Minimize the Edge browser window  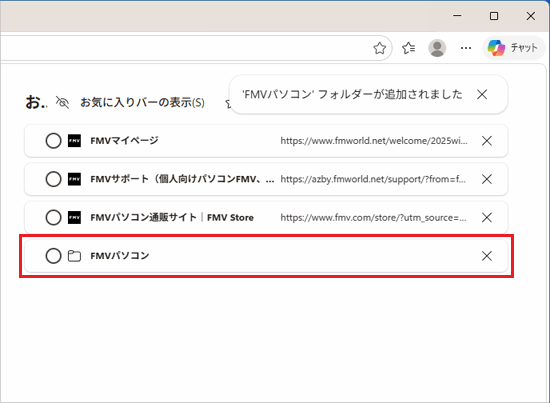click(x=457, y=16)
